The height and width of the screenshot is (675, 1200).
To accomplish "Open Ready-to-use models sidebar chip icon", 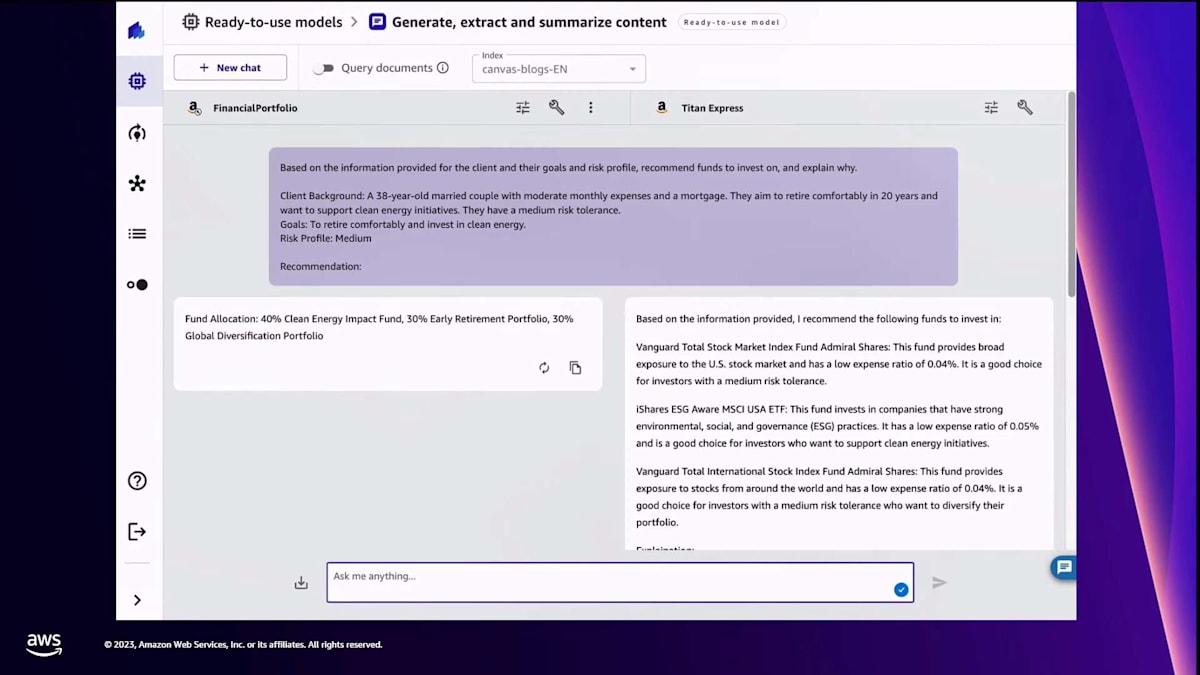I will pyautogui.click(x=137, y=81).
